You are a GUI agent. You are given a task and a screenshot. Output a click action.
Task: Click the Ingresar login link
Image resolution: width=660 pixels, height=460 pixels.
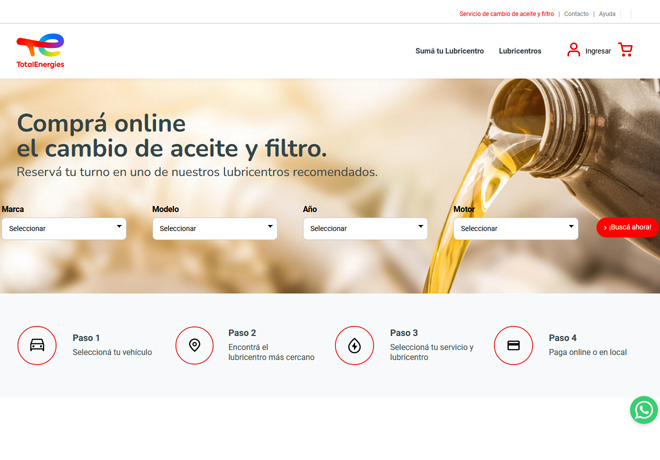(598, 51)
